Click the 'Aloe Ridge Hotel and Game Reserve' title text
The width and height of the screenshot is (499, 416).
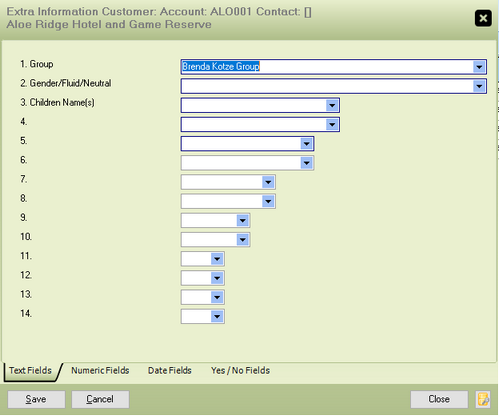click(109, 25)
